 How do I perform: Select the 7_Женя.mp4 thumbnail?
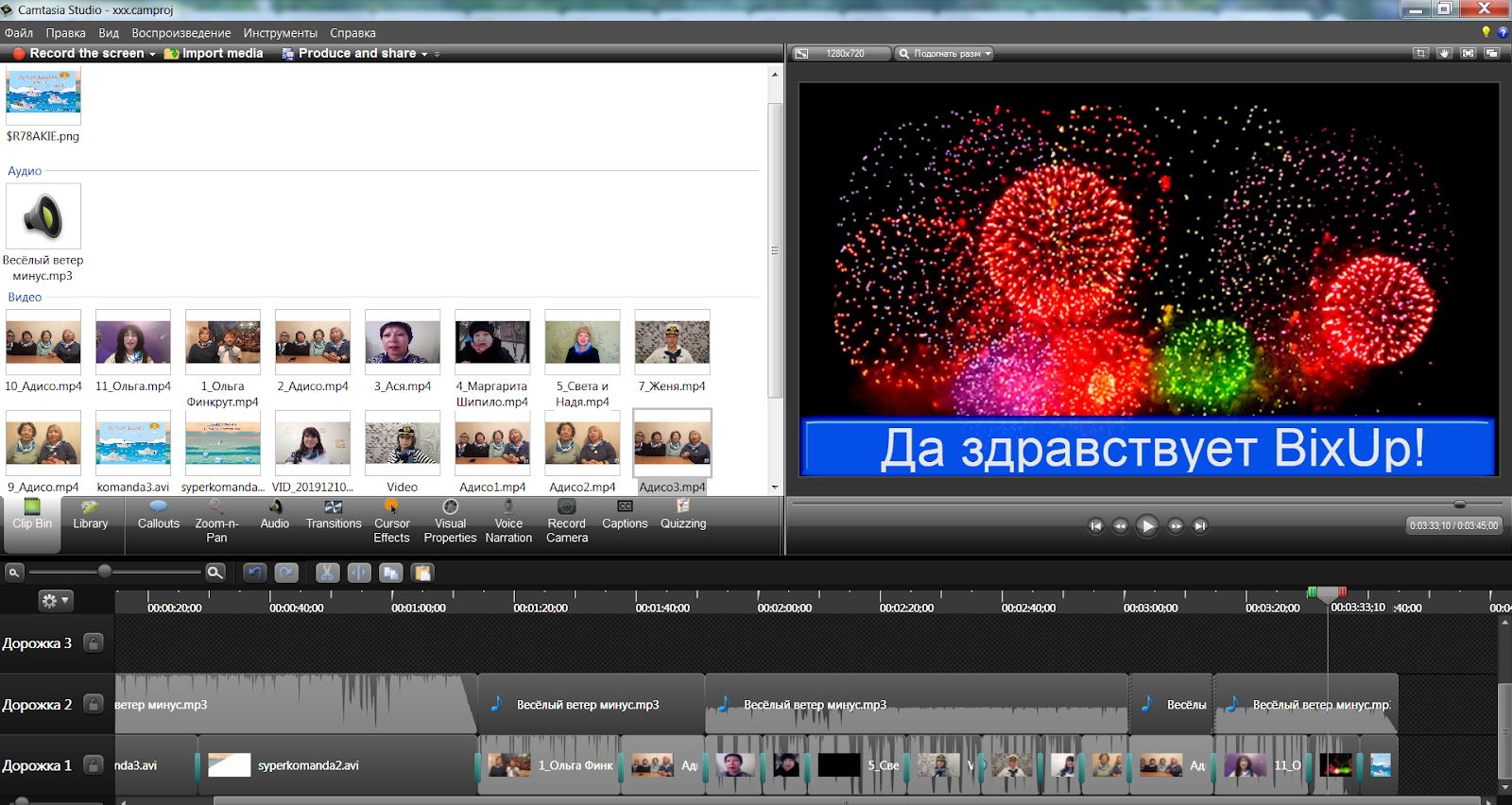[x=672, y=342]
